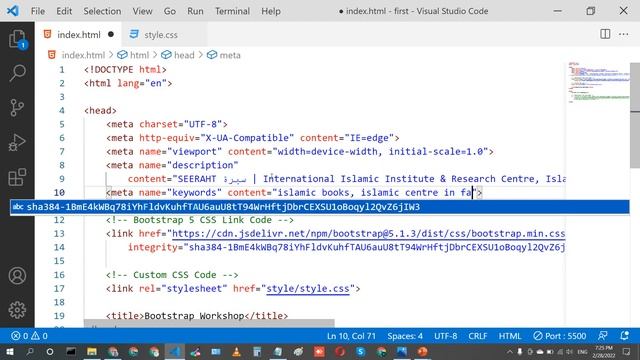Follow the bootstrap.min.css CDN link
The image size is (640, 360).
(x=368, y=233)
